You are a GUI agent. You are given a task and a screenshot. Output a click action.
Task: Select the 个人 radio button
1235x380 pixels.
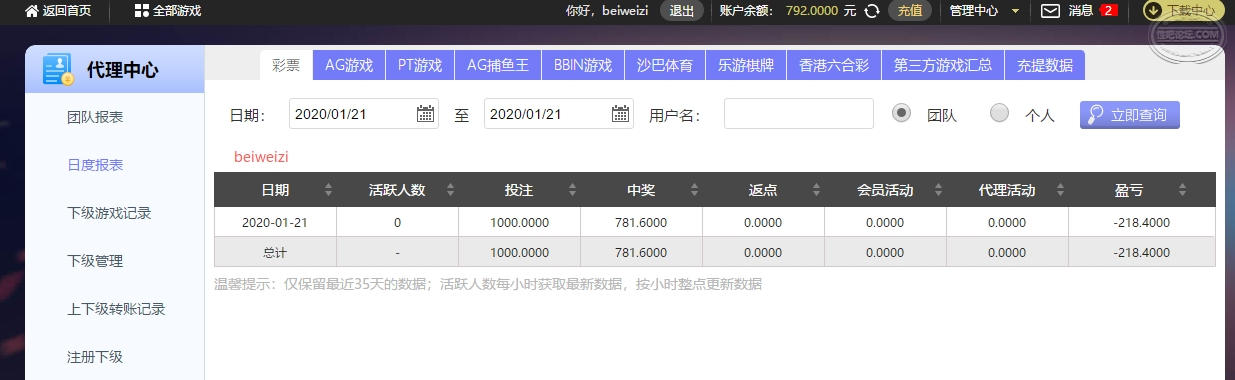(999, 113)
